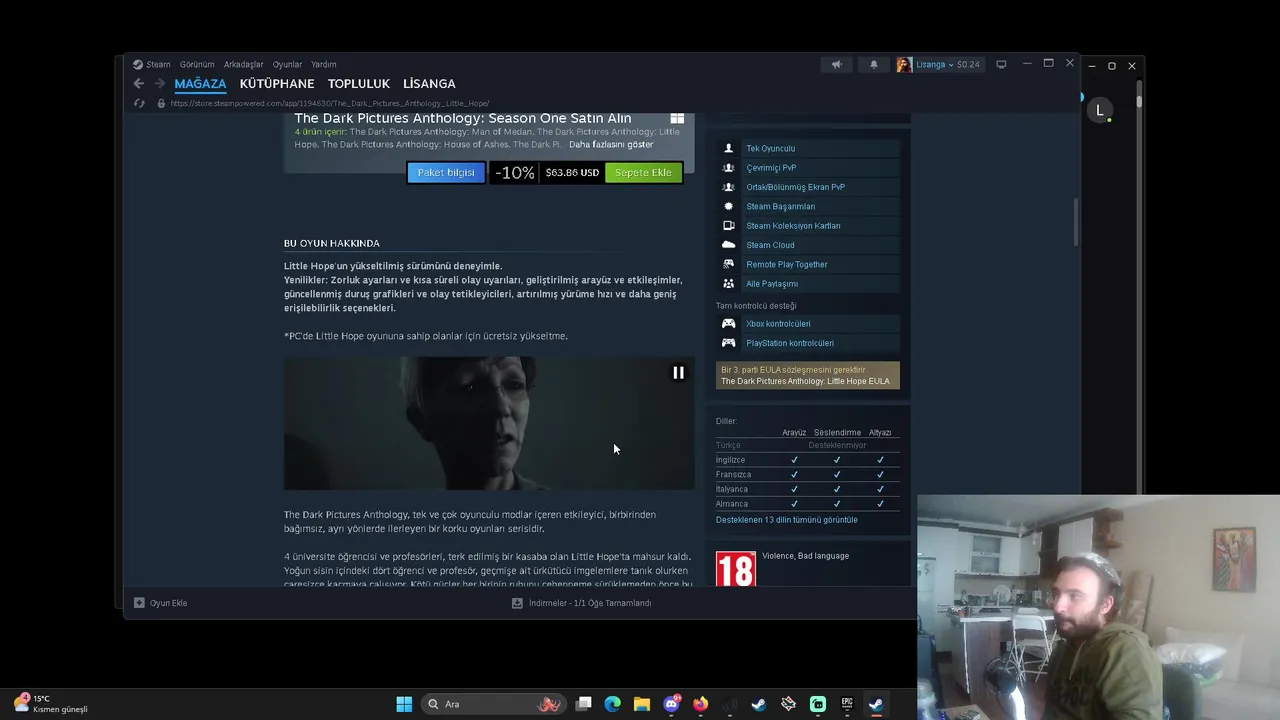Open the Yardım menu
The width and height of the screenshot is (1280, 720).
coord(324,64)
